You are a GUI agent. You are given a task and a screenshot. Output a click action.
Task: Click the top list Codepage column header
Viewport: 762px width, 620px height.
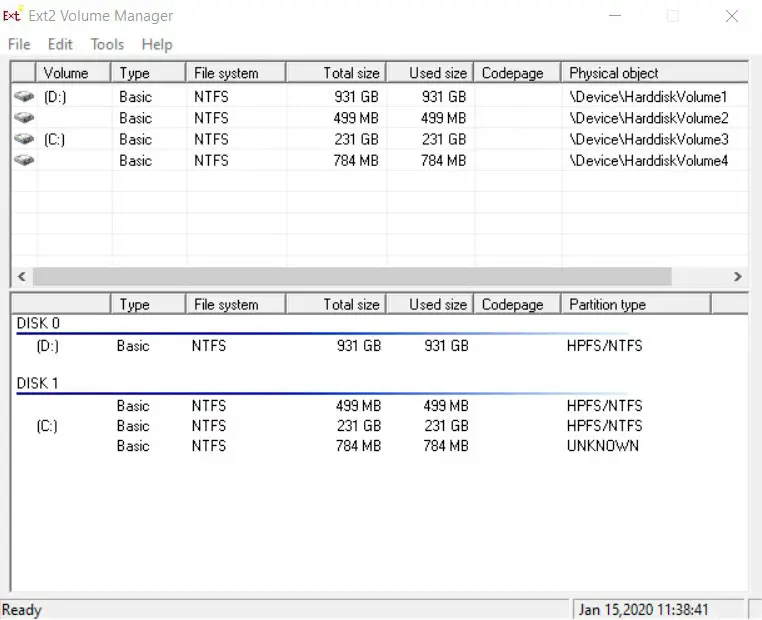518,73
